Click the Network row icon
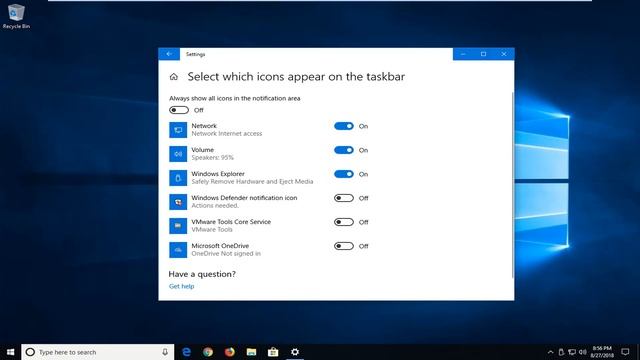Screen dimensions: 640x360 (178, 130)
